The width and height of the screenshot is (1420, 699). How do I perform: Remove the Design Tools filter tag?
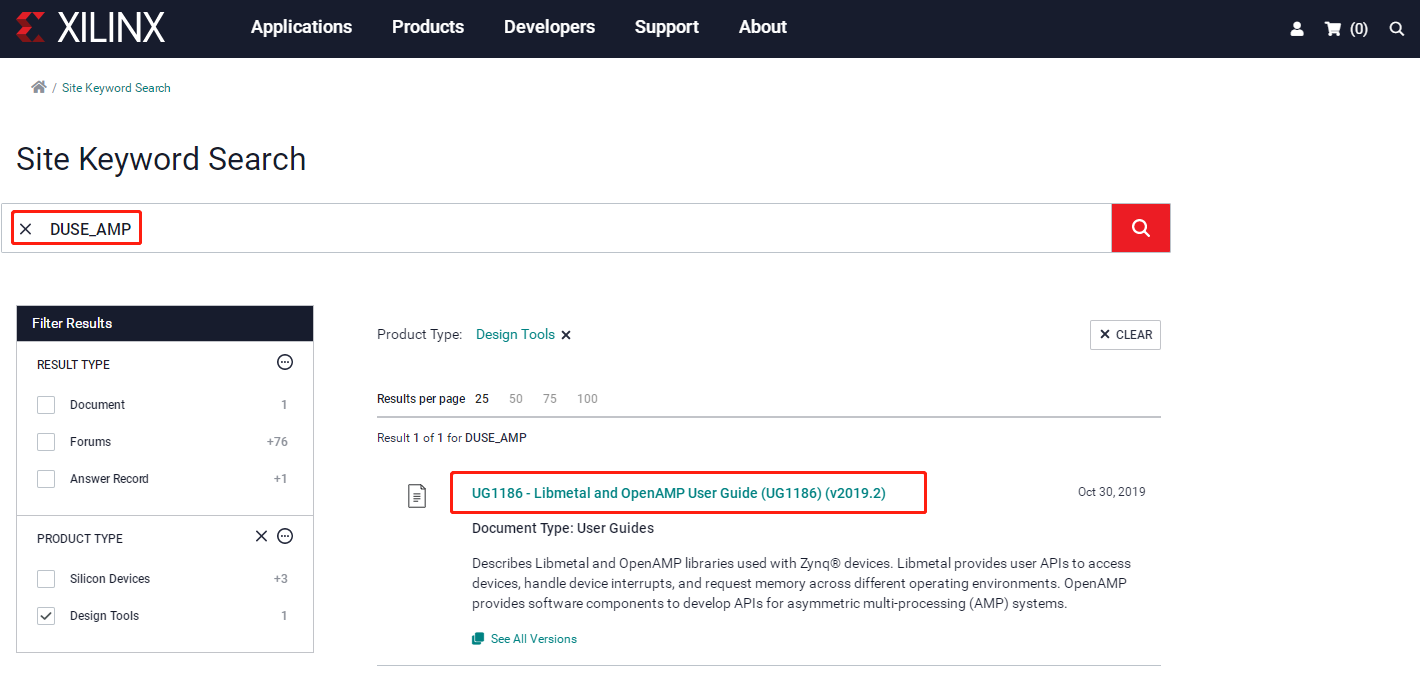coord(566,335)
